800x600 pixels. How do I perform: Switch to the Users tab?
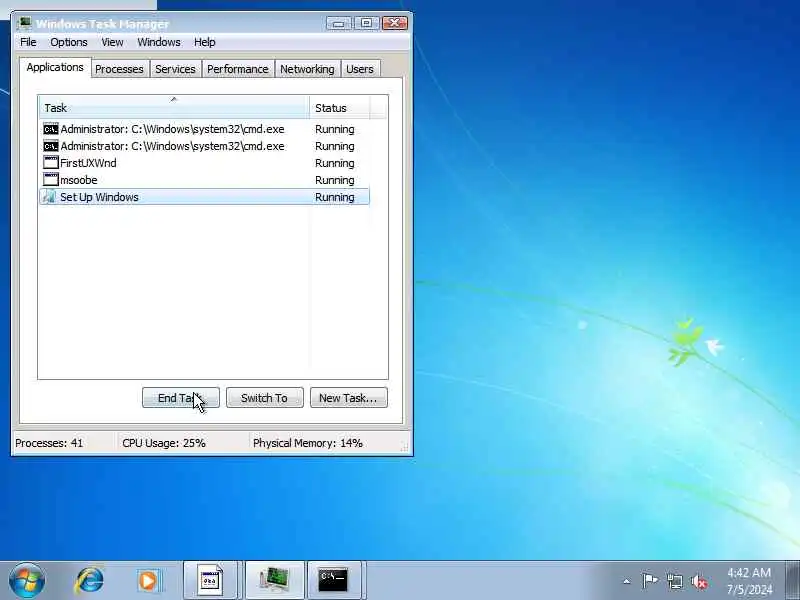tap(360, 69)
